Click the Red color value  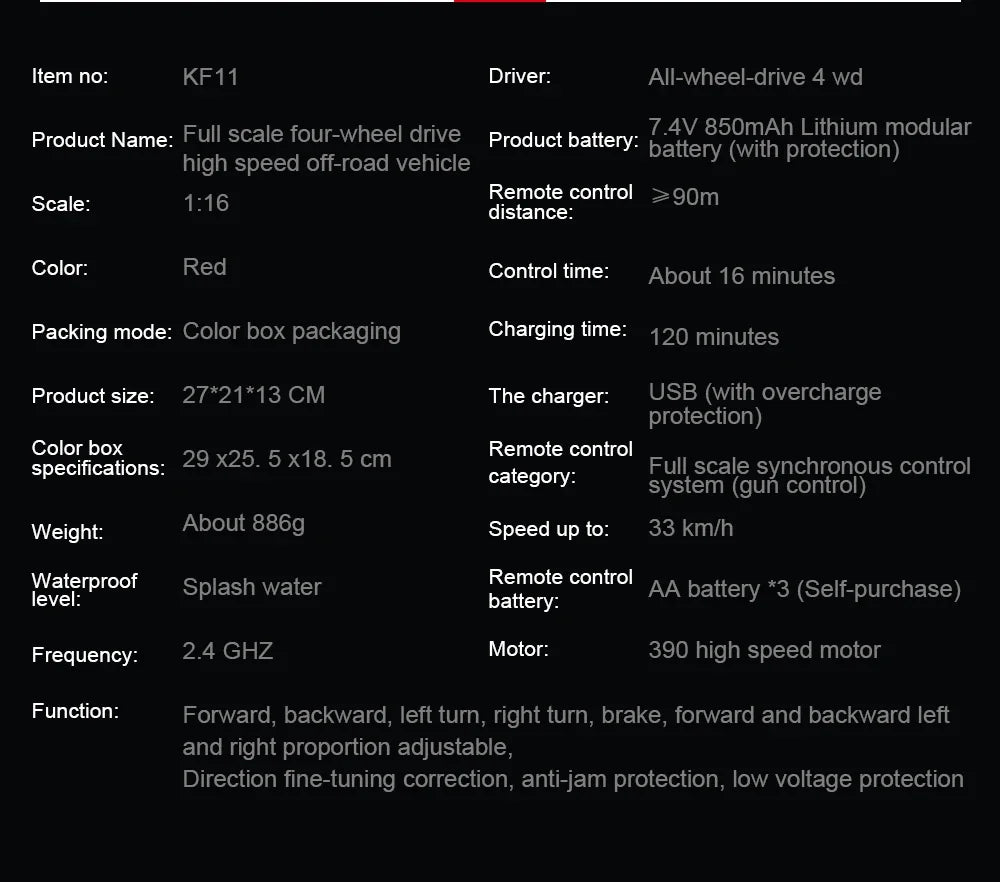tap(204, 267)
